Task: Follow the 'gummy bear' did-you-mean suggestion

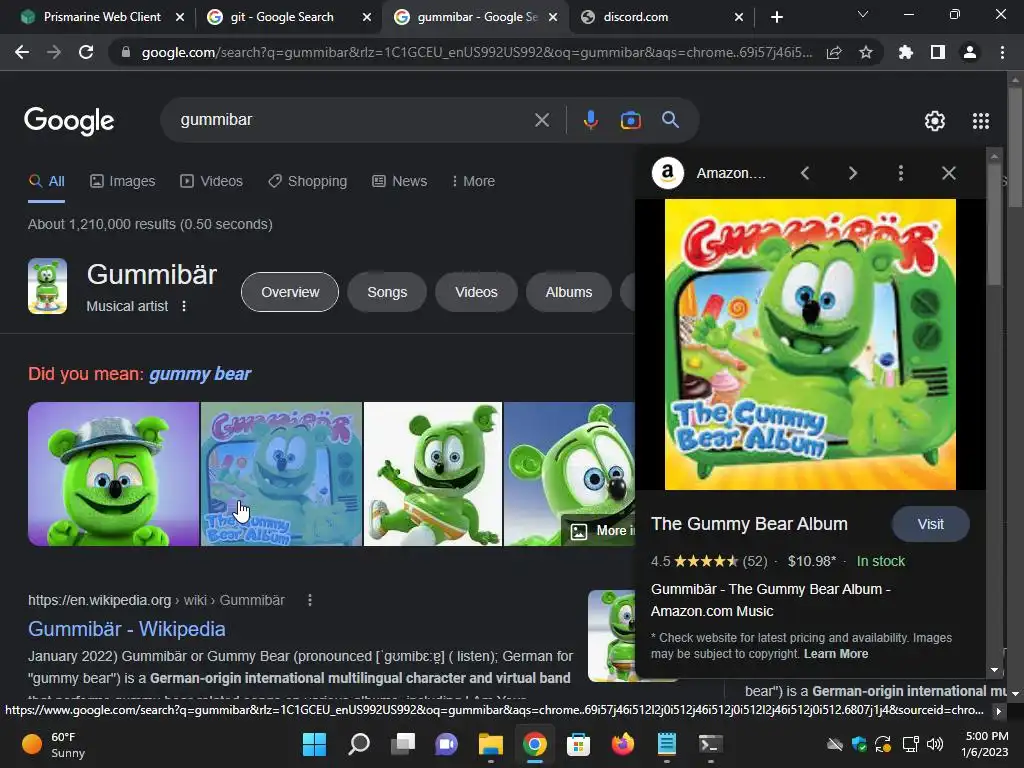Action: click(x=200, y=374)
